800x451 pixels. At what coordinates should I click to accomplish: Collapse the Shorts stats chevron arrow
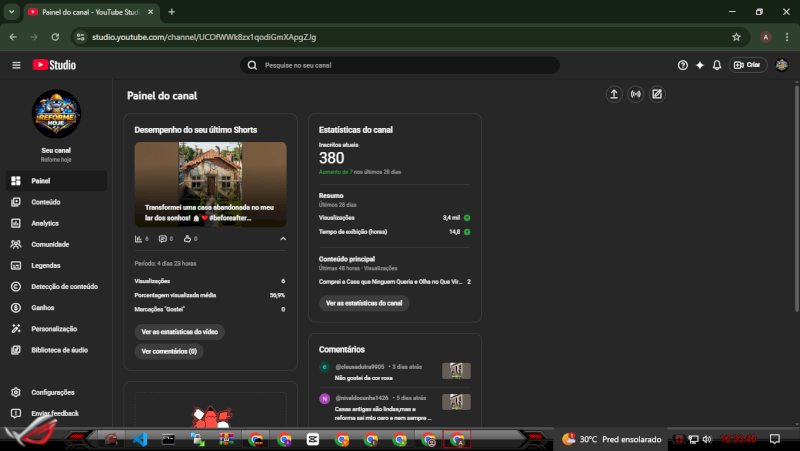(x=282, y=239)
